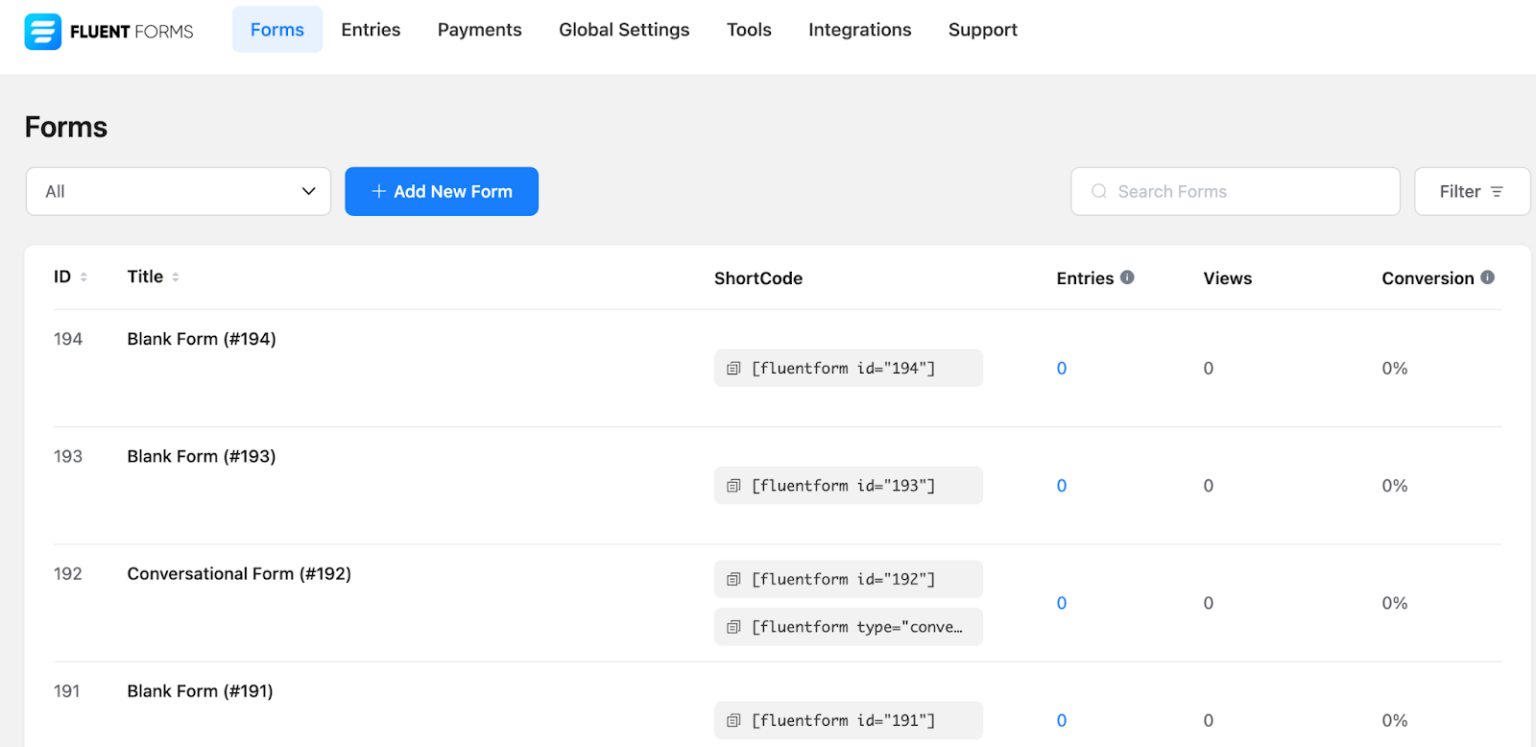Screen dimensions: 1536x747
Task: Open Blank Form (#193)
Action: tap(201, 456)
